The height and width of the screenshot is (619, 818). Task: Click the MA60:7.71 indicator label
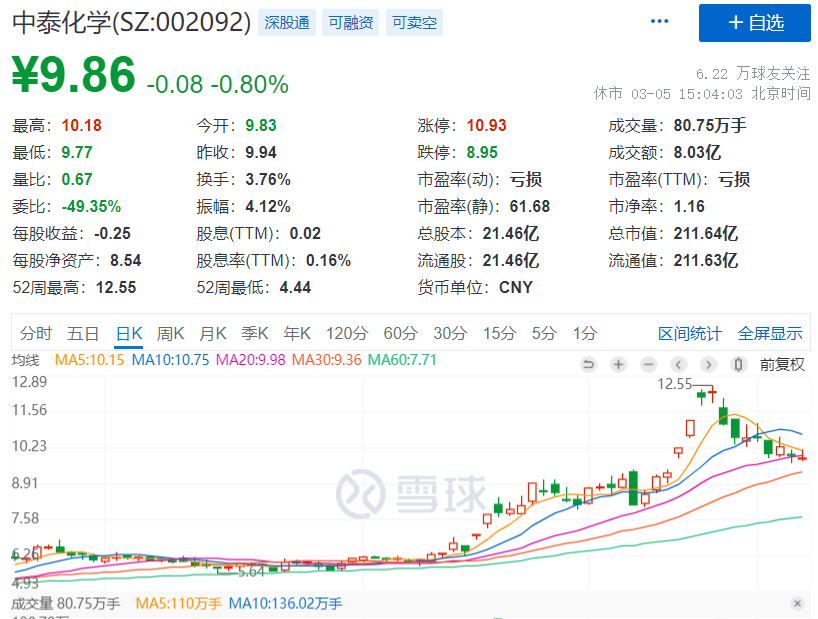coord(402,360)
